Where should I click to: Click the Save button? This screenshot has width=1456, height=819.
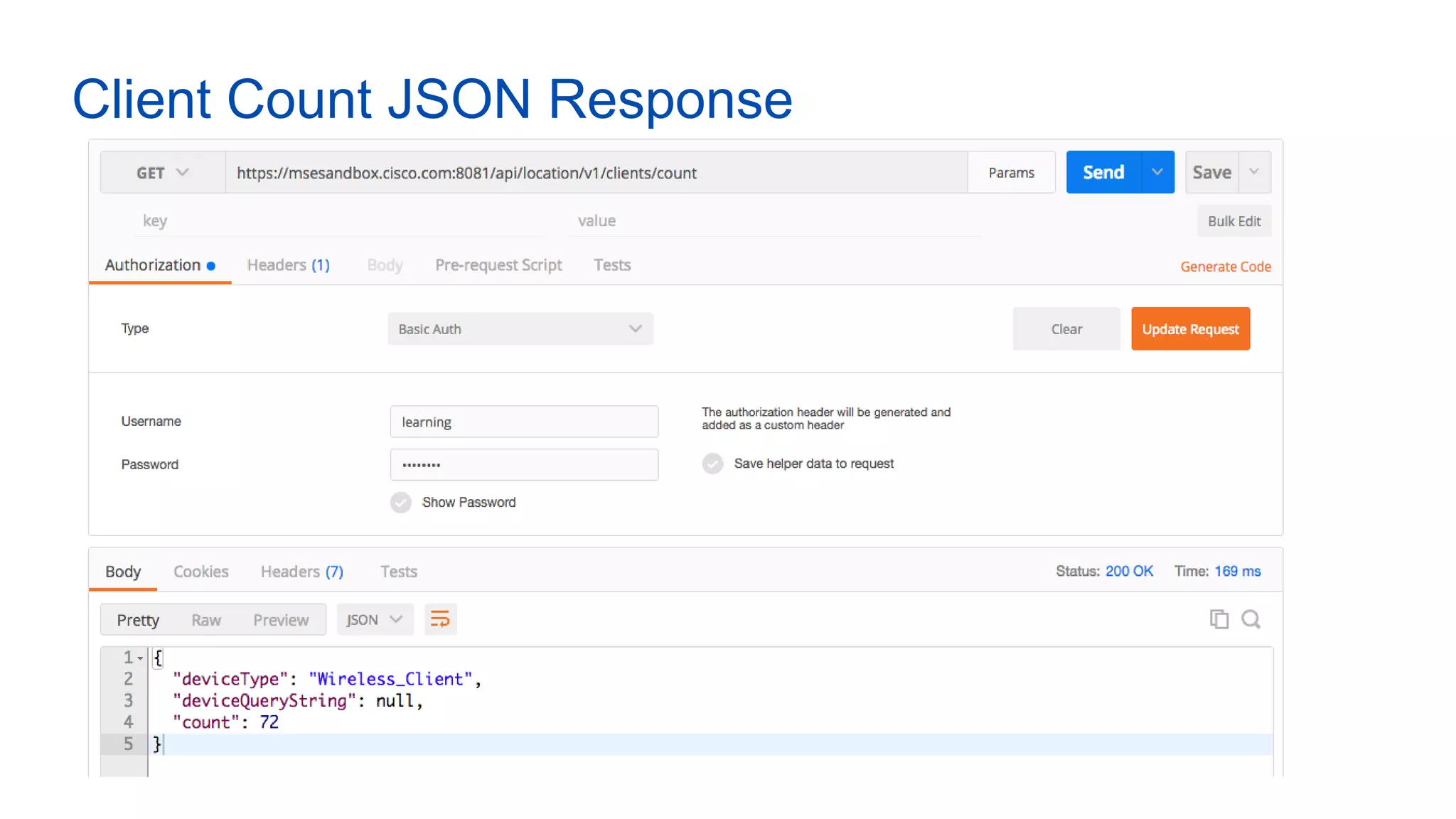(1212, 172)
